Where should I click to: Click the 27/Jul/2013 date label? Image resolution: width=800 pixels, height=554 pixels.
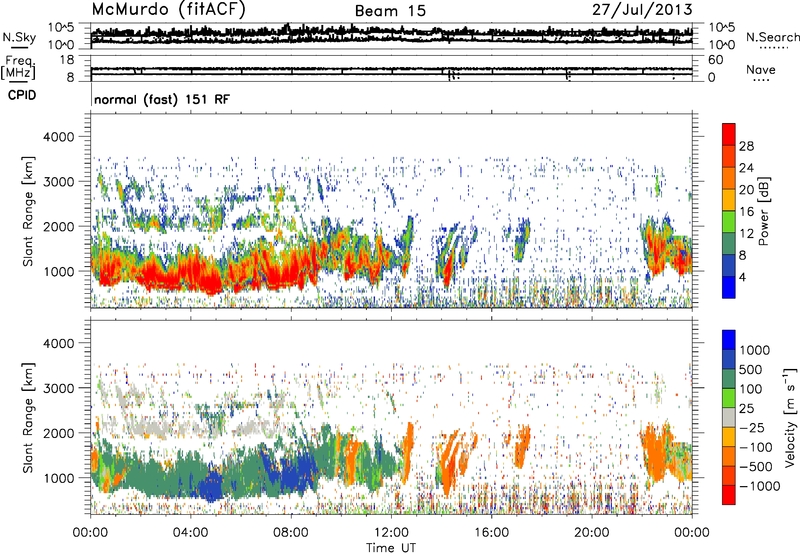pos(642,10)
